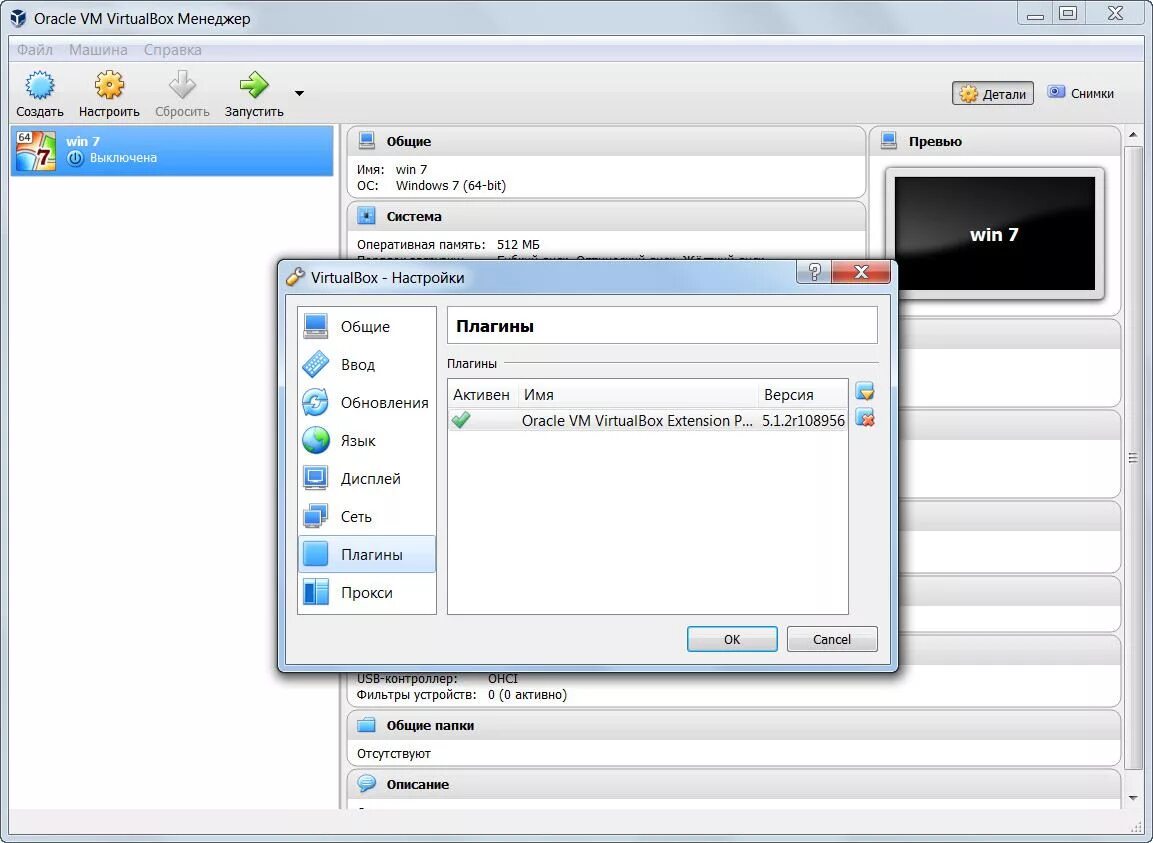Viewport: 1153px width, 843px height.
Task: Confirm settings with the OK button
Action: pos(732,639)
